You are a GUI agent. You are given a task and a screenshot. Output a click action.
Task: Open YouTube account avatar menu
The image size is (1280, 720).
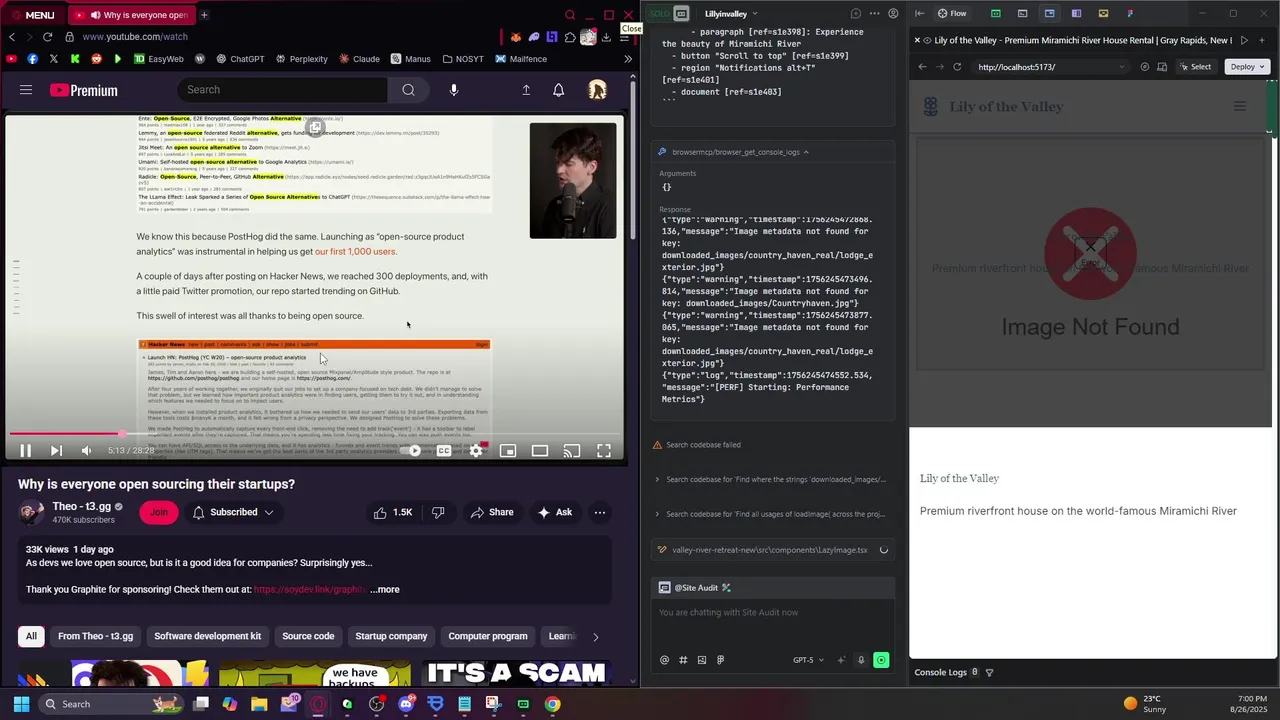click(x=598, y=90)
